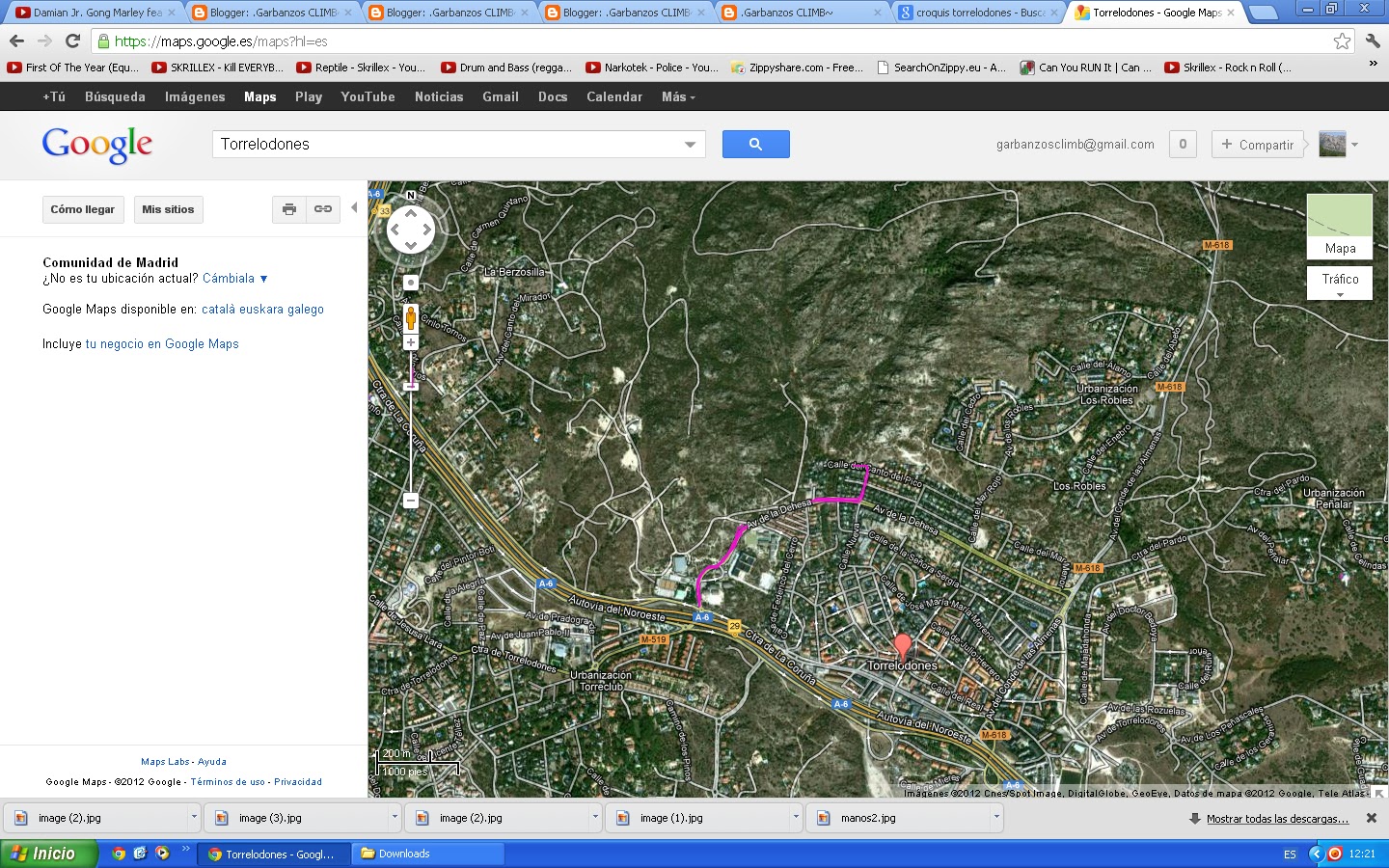The image size is (1389, 868).
Task: Pan the map down with the arrow control
Action: click(x=411, y=246)
